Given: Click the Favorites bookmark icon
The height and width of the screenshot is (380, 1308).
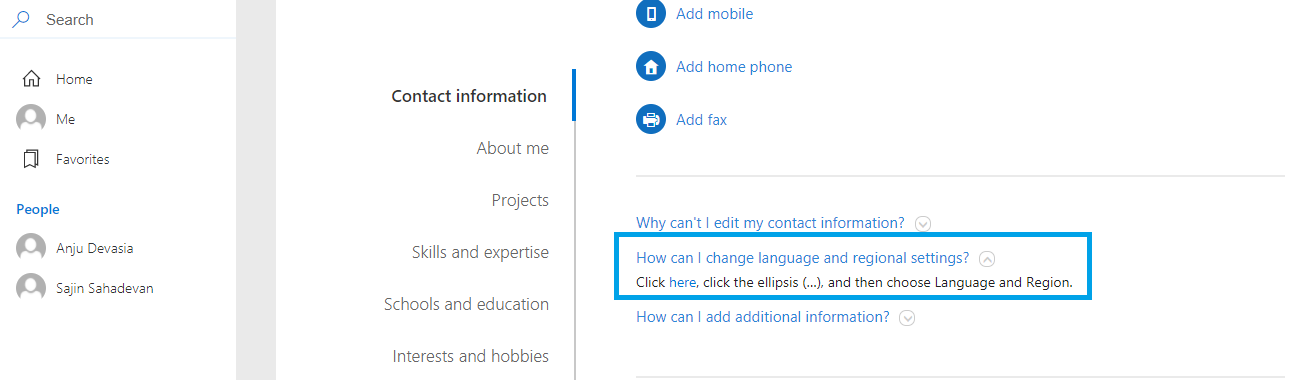Looking at the screenshot, I should tap(31, 159).
